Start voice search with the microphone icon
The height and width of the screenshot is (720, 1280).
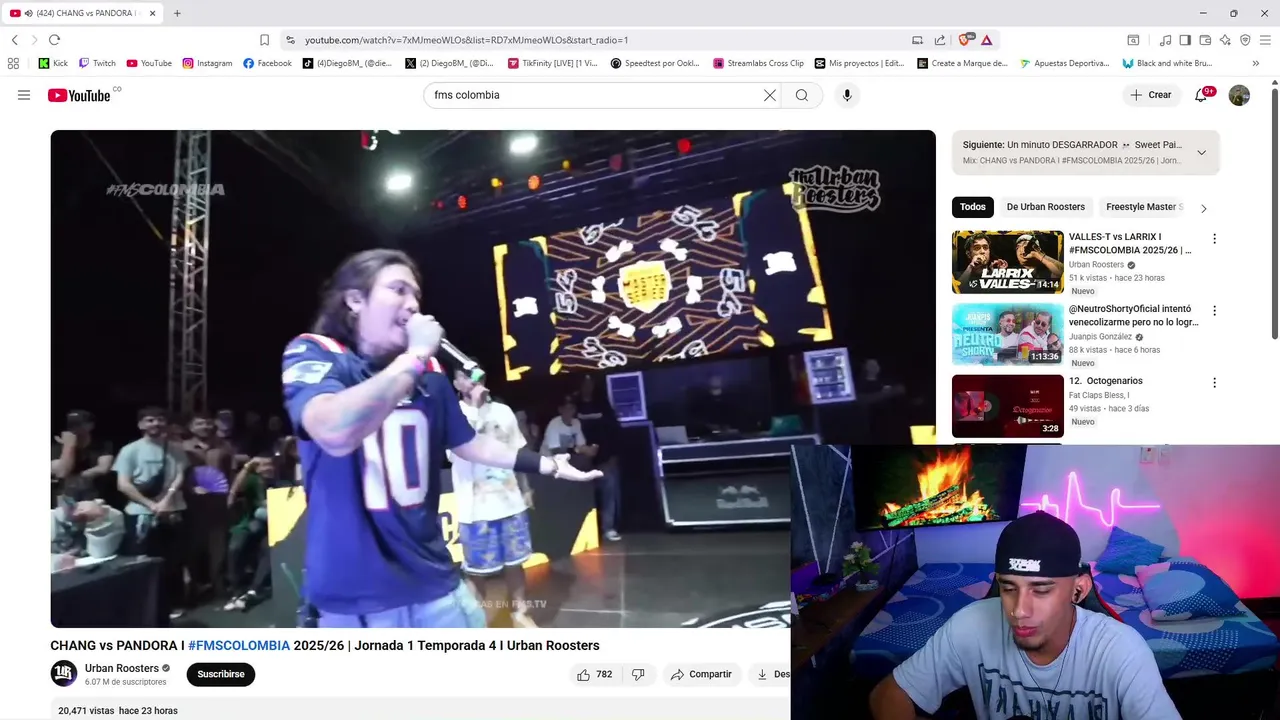point(847,95)
